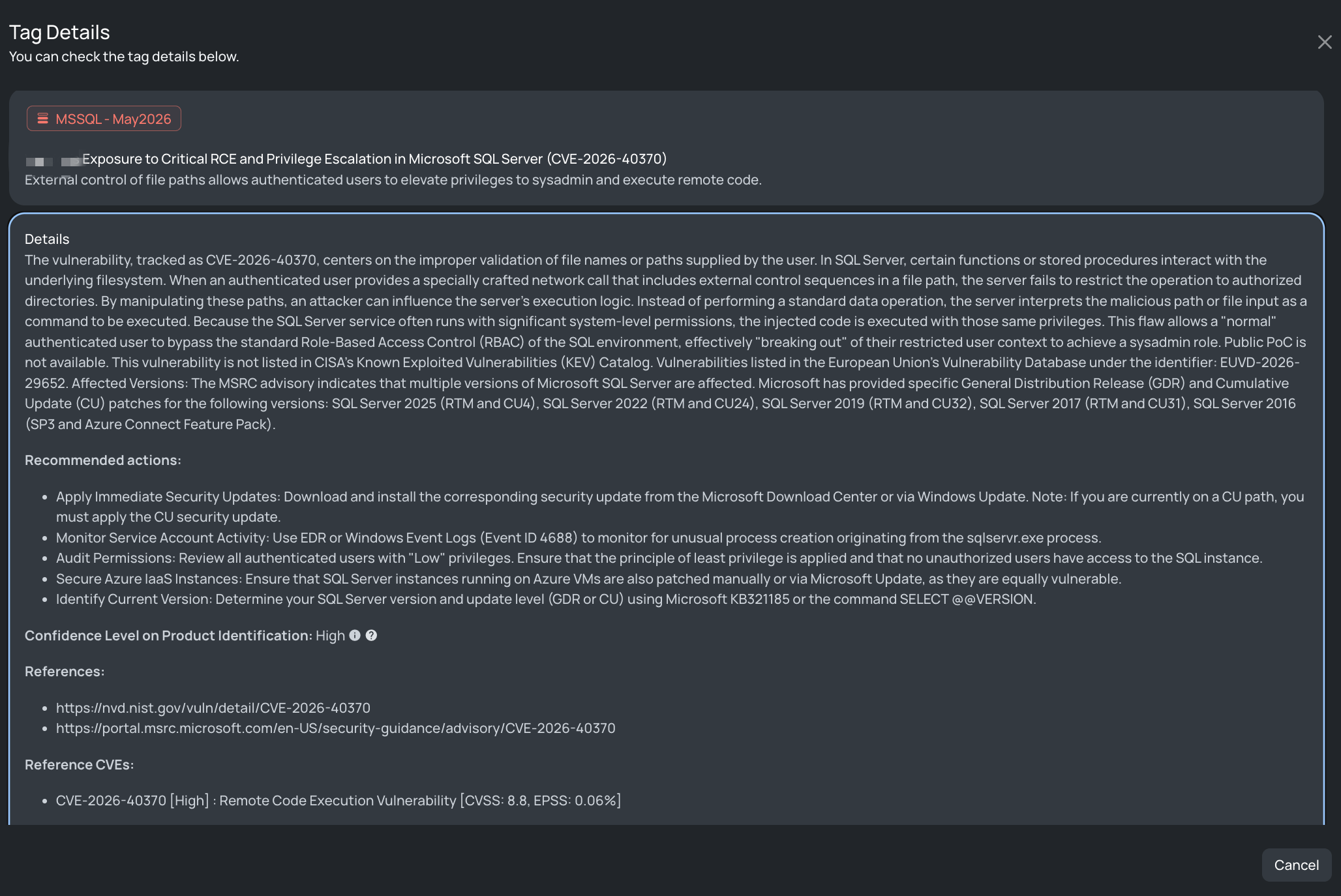Click the Identify Current Version bullet
The height and width of the screenshot is (896, 1341).
(x=546, y=599)
